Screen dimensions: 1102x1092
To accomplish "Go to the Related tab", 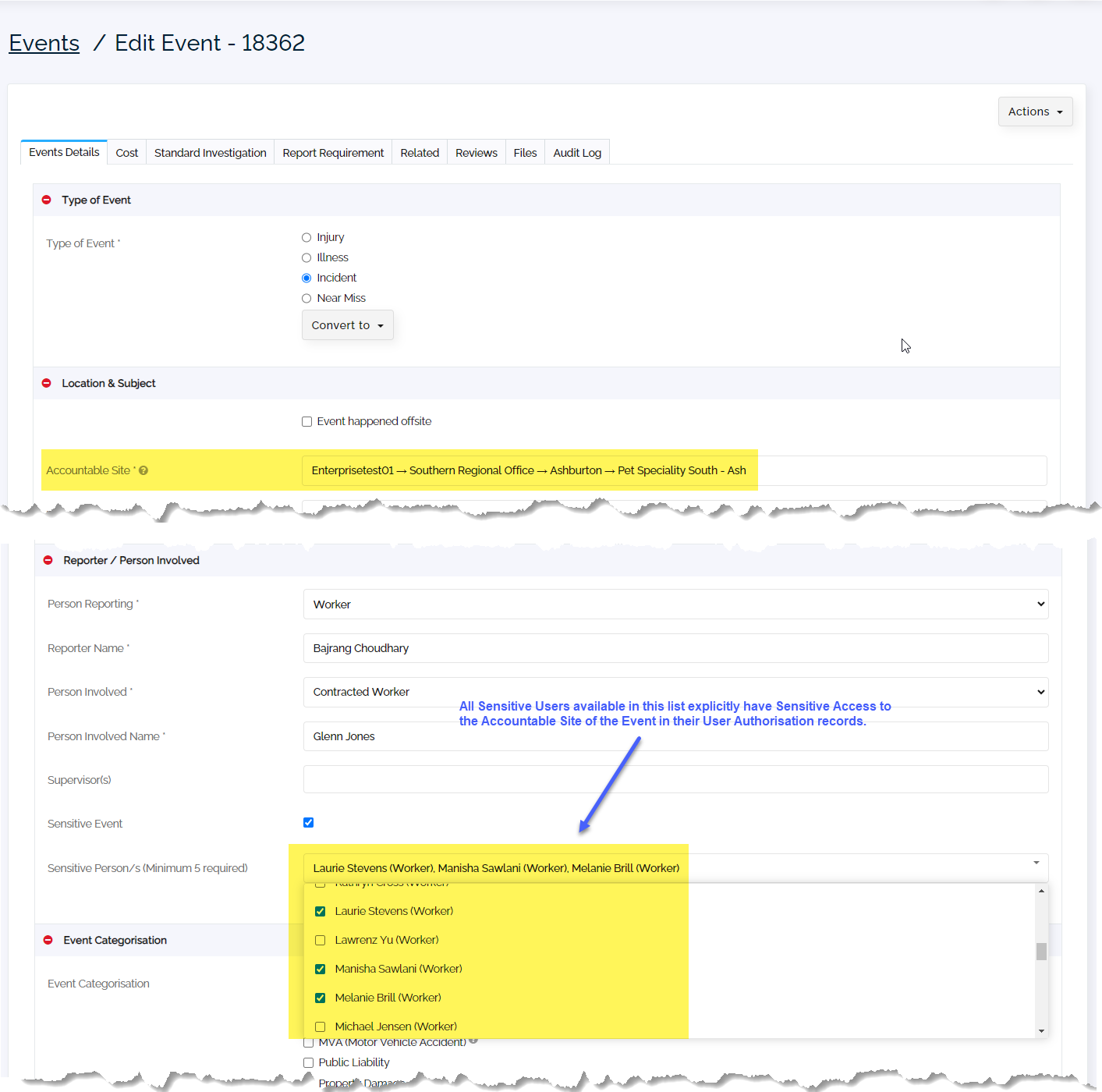I will (x=420, y=153).
